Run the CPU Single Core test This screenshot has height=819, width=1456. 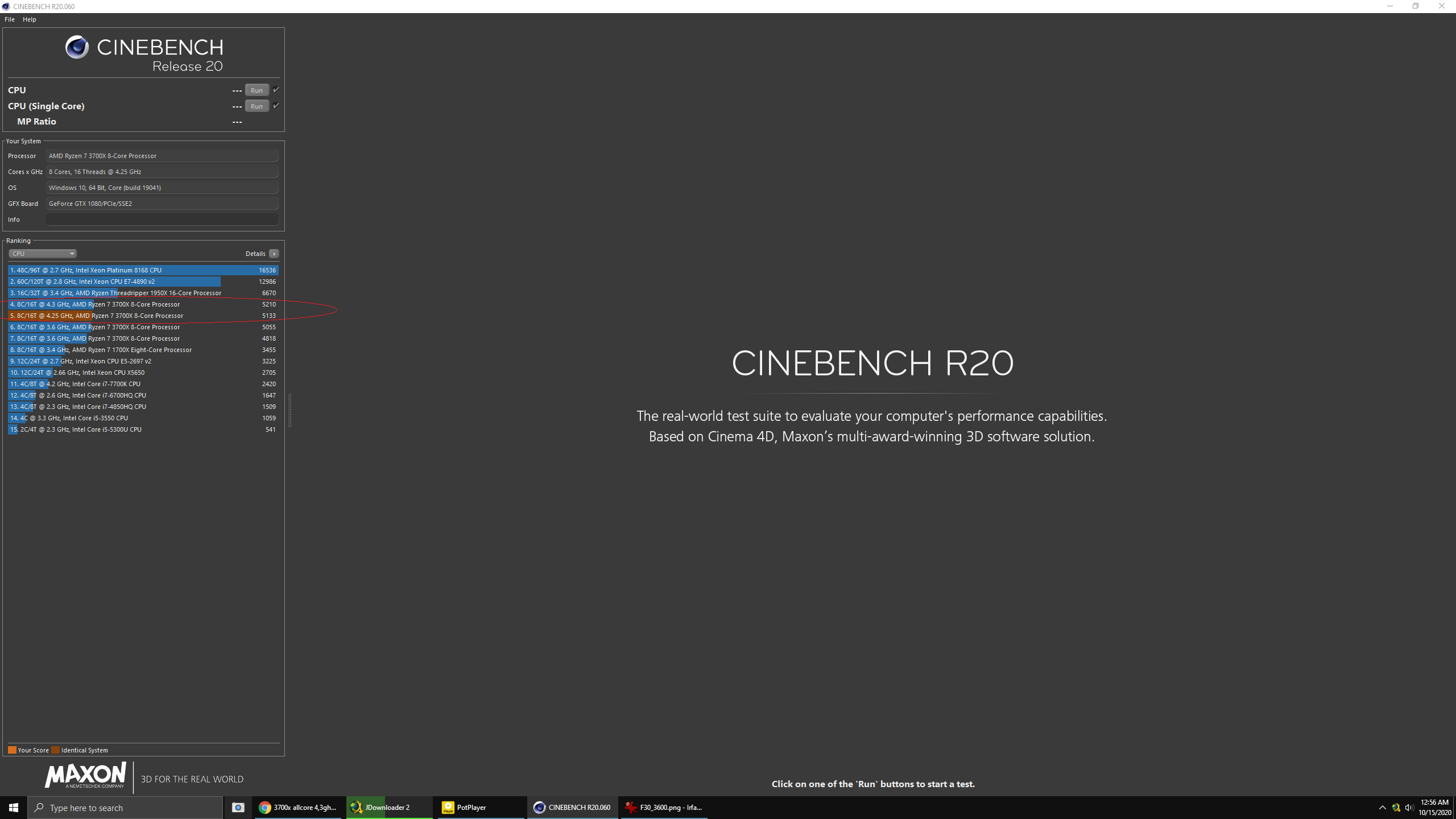click(257, 106)
